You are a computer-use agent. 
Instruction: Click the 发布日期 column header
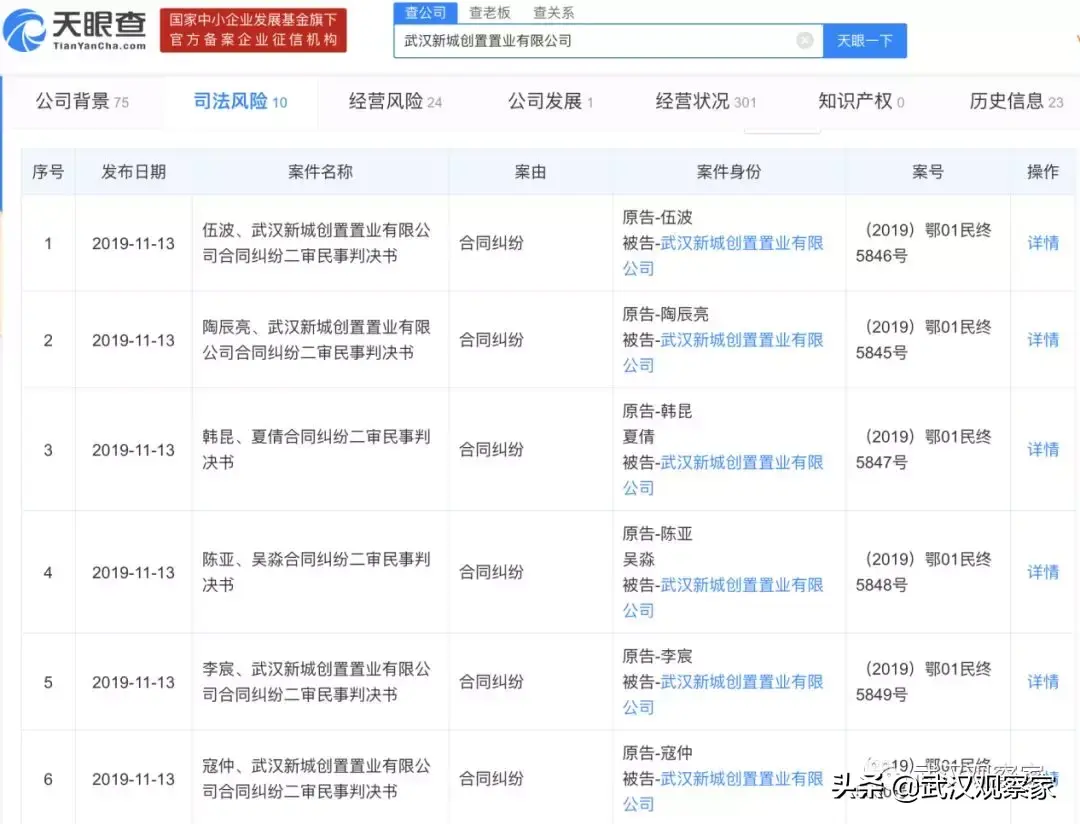tap(134, 172)
